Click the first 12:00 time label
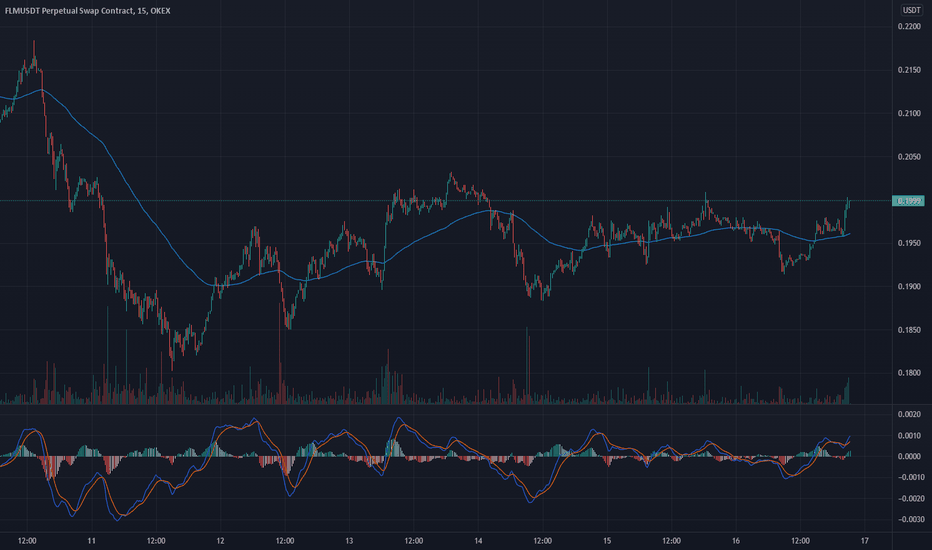 [27, 541]
